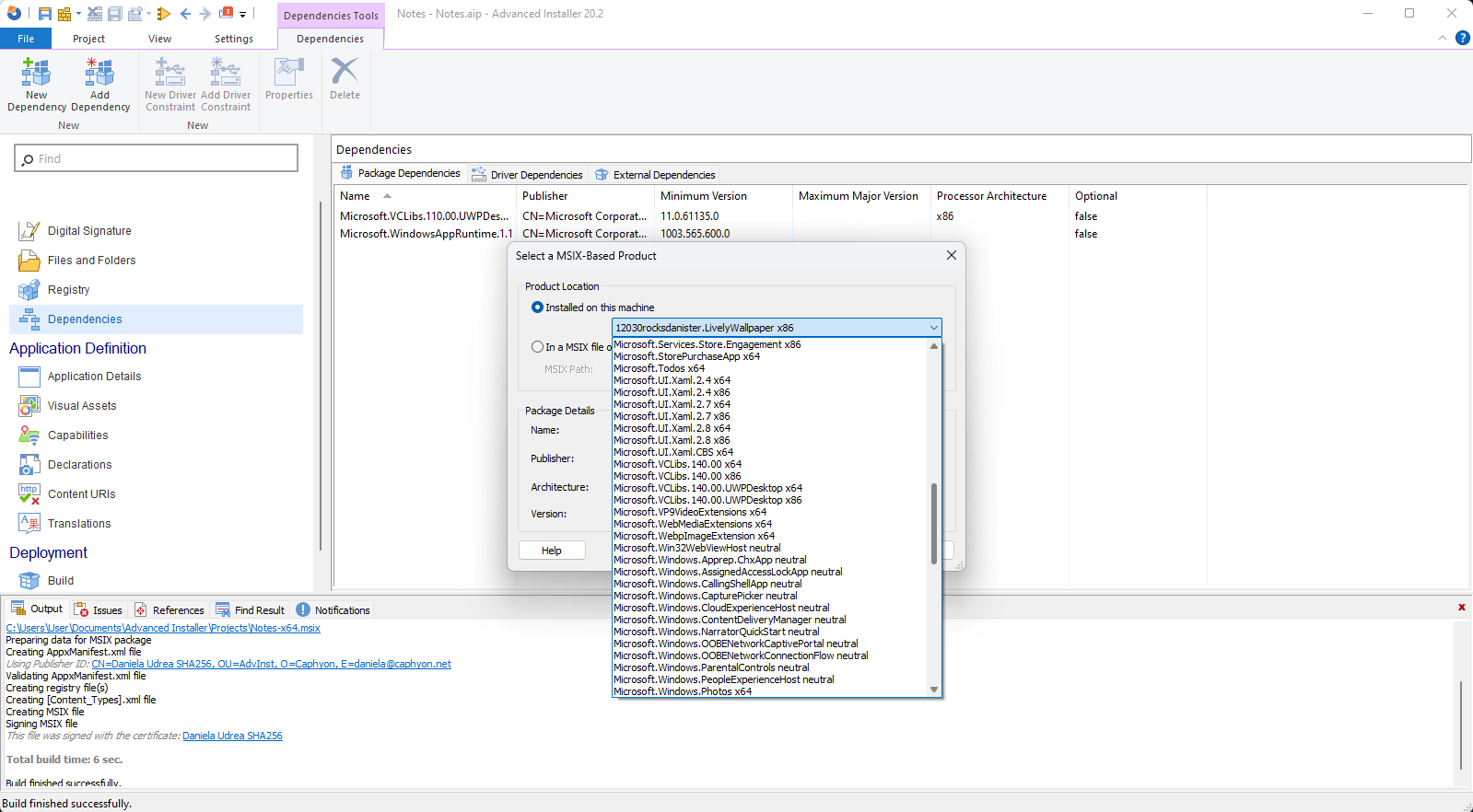Click the Run project play icon

point(164,14)
